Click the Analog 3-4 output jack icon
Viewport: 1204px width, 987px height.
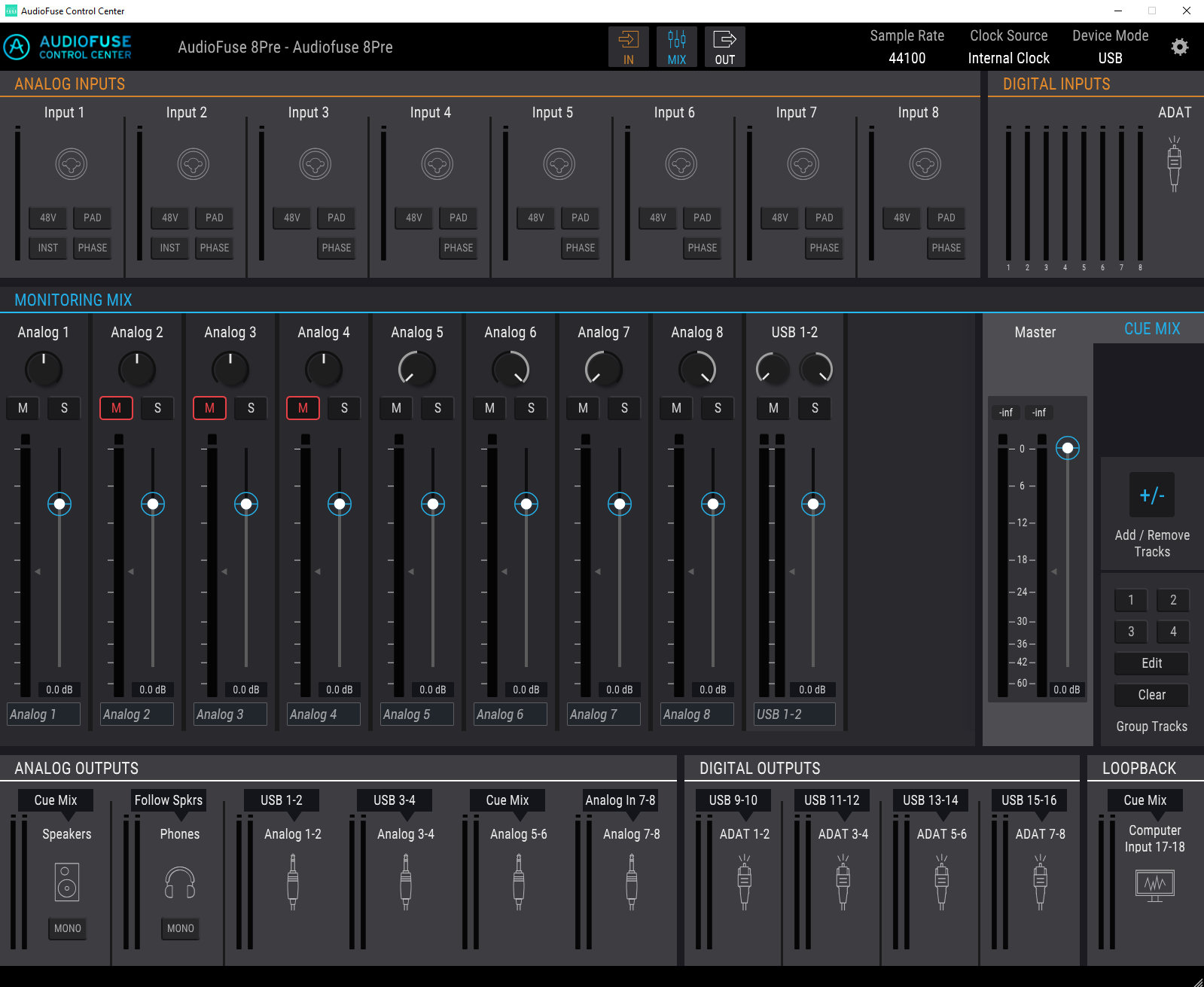406,882
